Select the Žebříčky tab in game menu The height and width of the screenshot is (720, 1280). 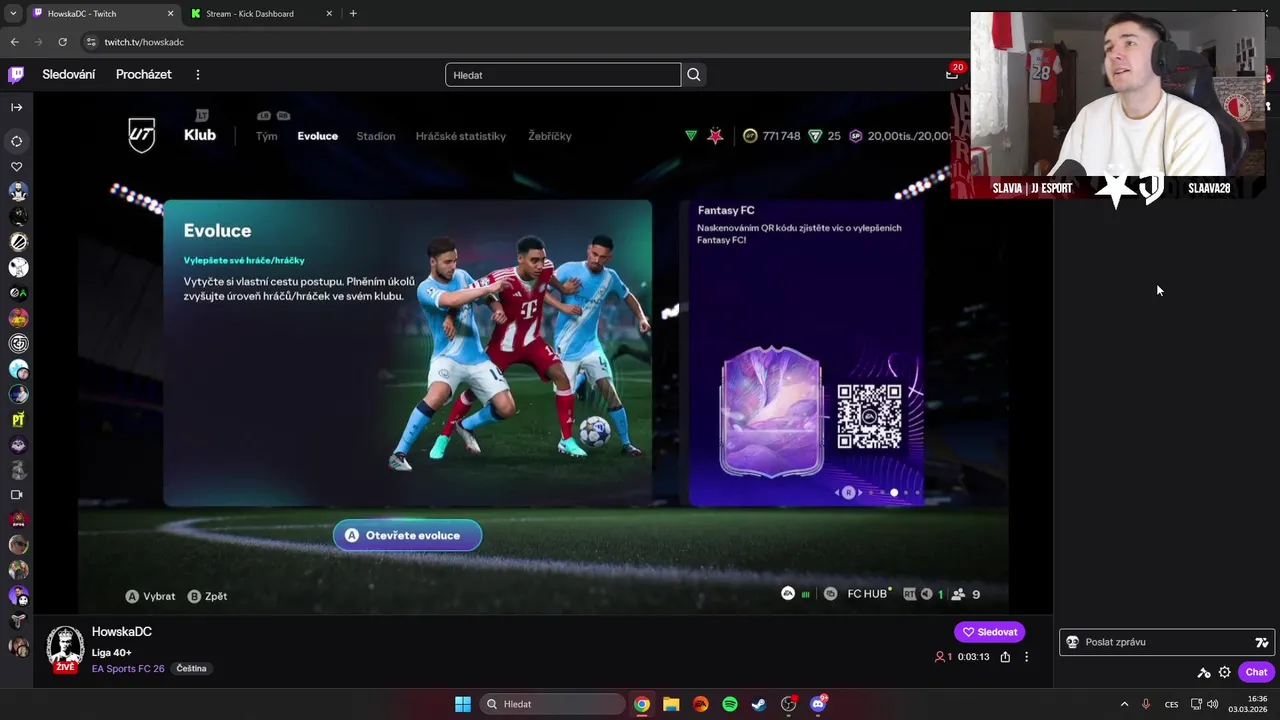(550, 136)
